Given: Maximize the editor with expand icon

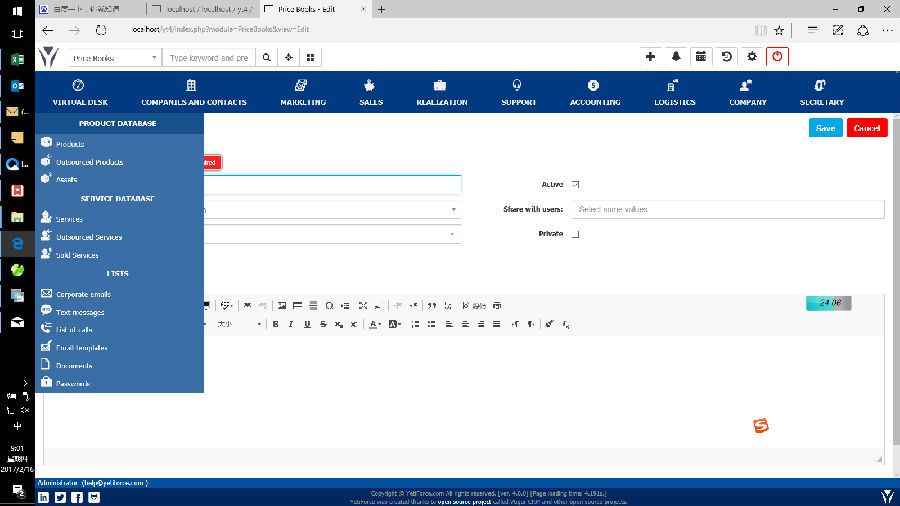Looking at the screenshot, I should (x=363, y=306).
